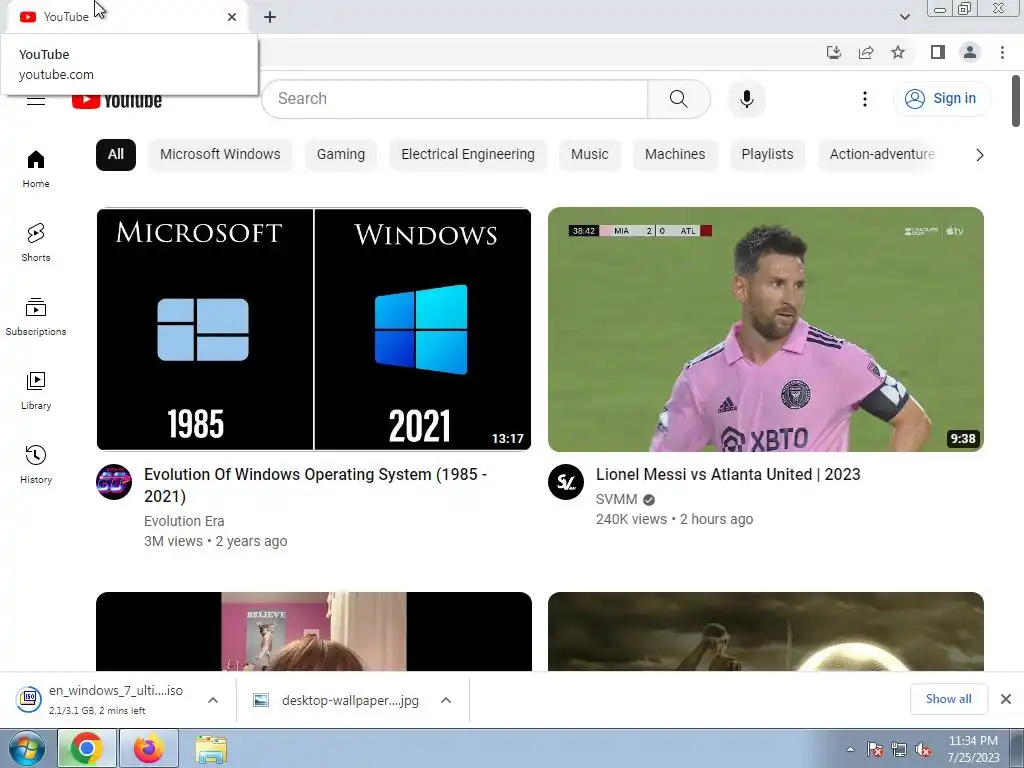Screen dimensions: 1024x768
Task: Click Action Center flag tray icon
Action: [875, 749]
